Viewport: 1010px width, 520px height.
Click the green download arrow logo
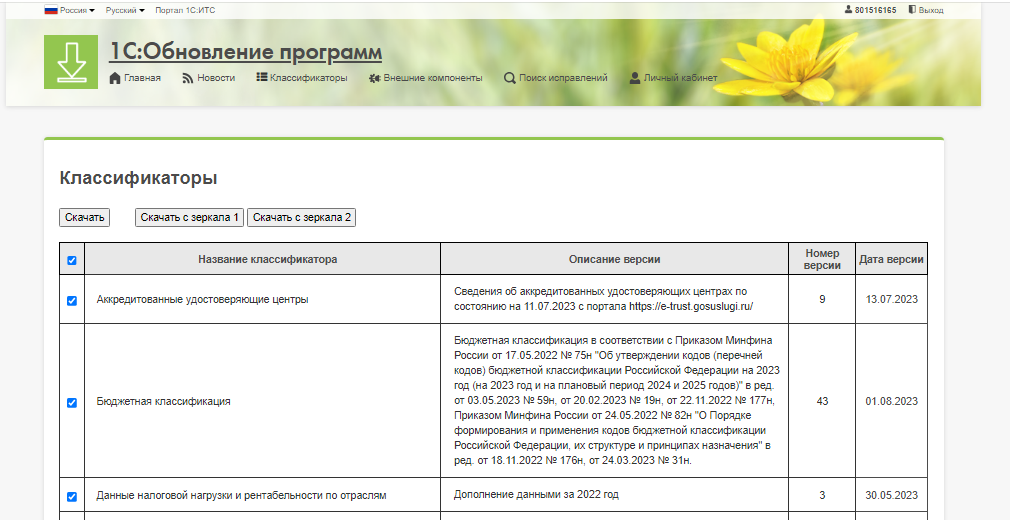71,62
